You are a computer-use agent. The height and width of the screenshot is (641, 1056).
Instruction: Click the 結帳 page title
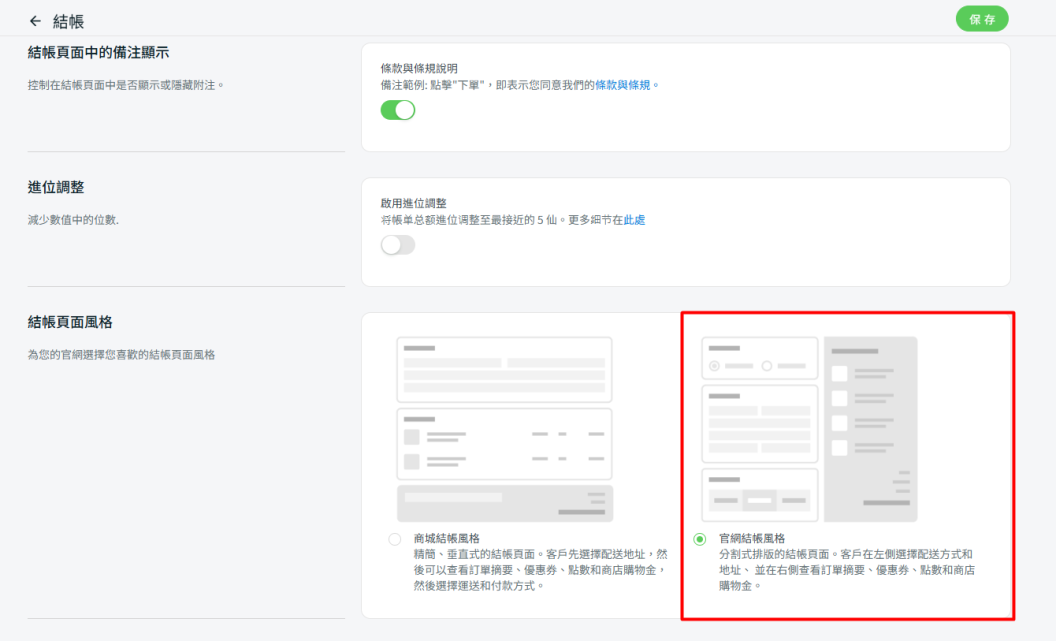pyautogui.click(x=69, y=21)
